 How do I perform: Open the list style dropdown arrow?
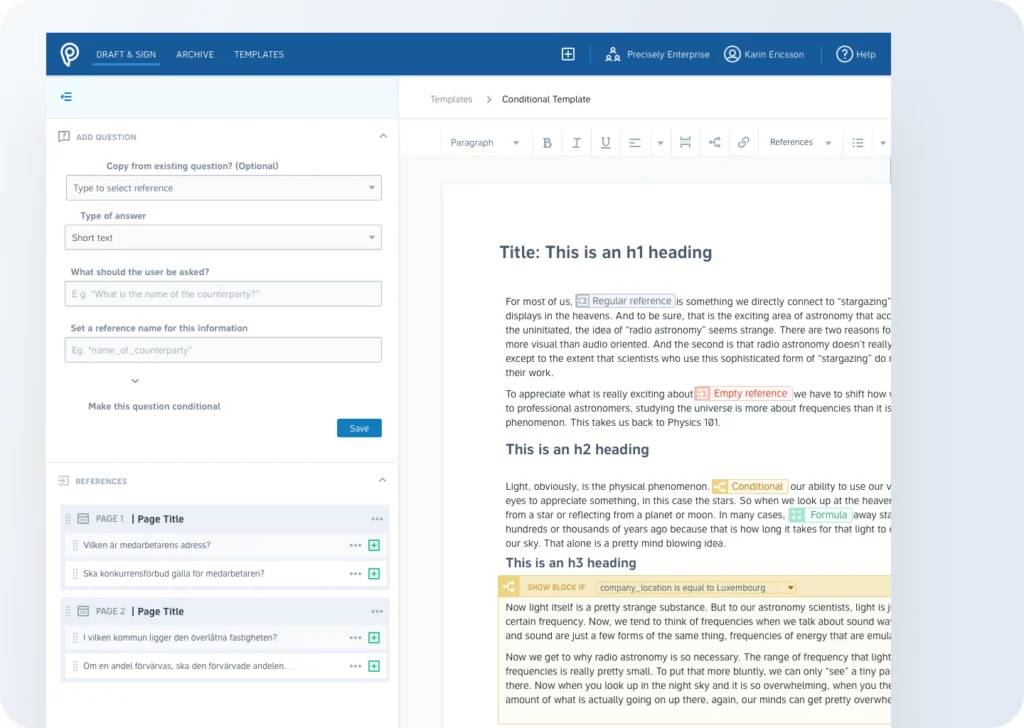[x=882, y=143]
